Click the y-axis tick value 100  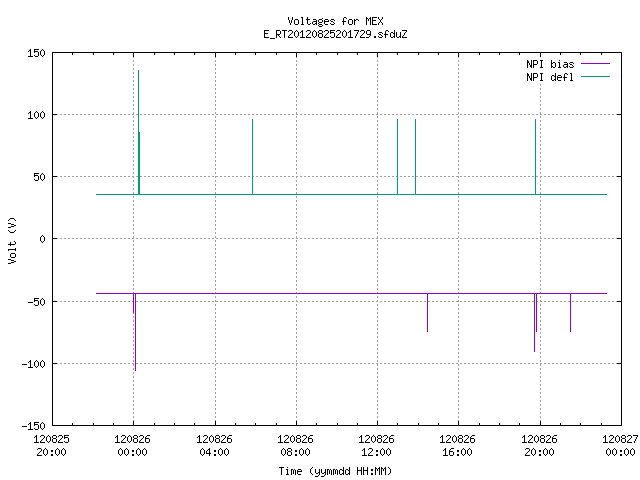36,115
